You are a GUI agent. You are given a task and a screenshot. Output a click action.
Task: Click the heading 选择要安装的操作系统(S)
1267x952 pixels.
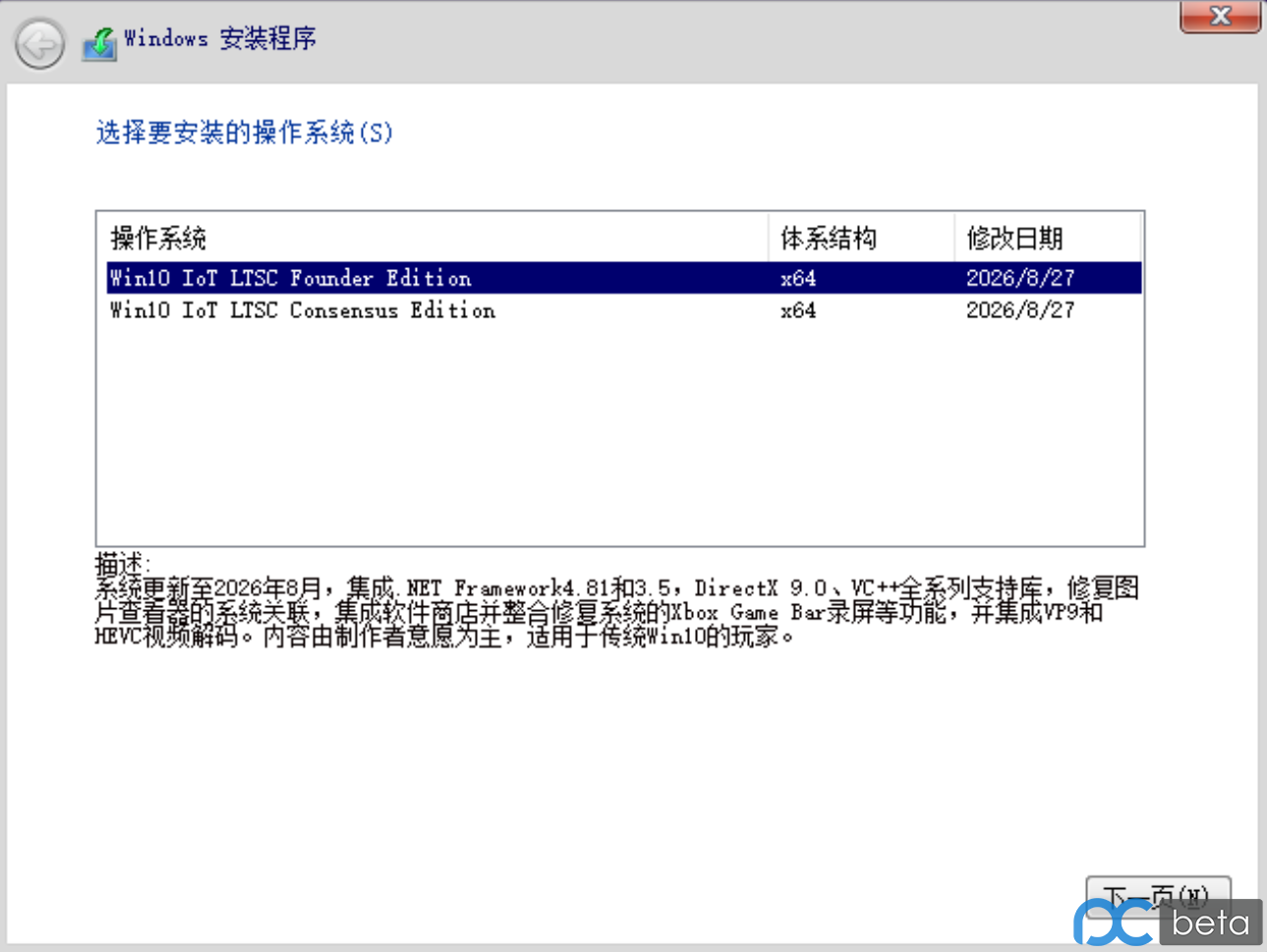click(244, 133)
